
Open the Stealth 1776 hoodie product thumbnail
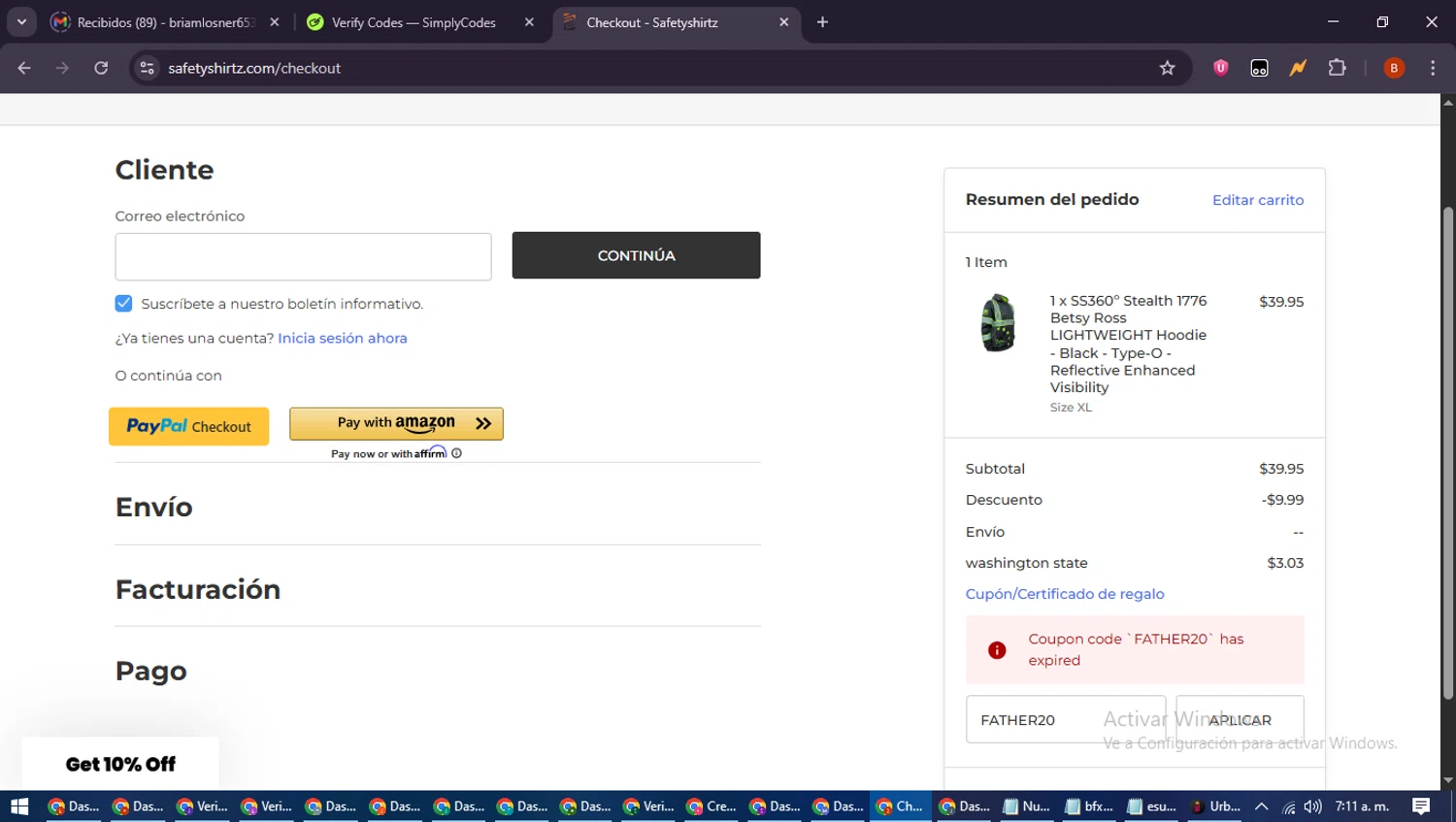[998, 323]
